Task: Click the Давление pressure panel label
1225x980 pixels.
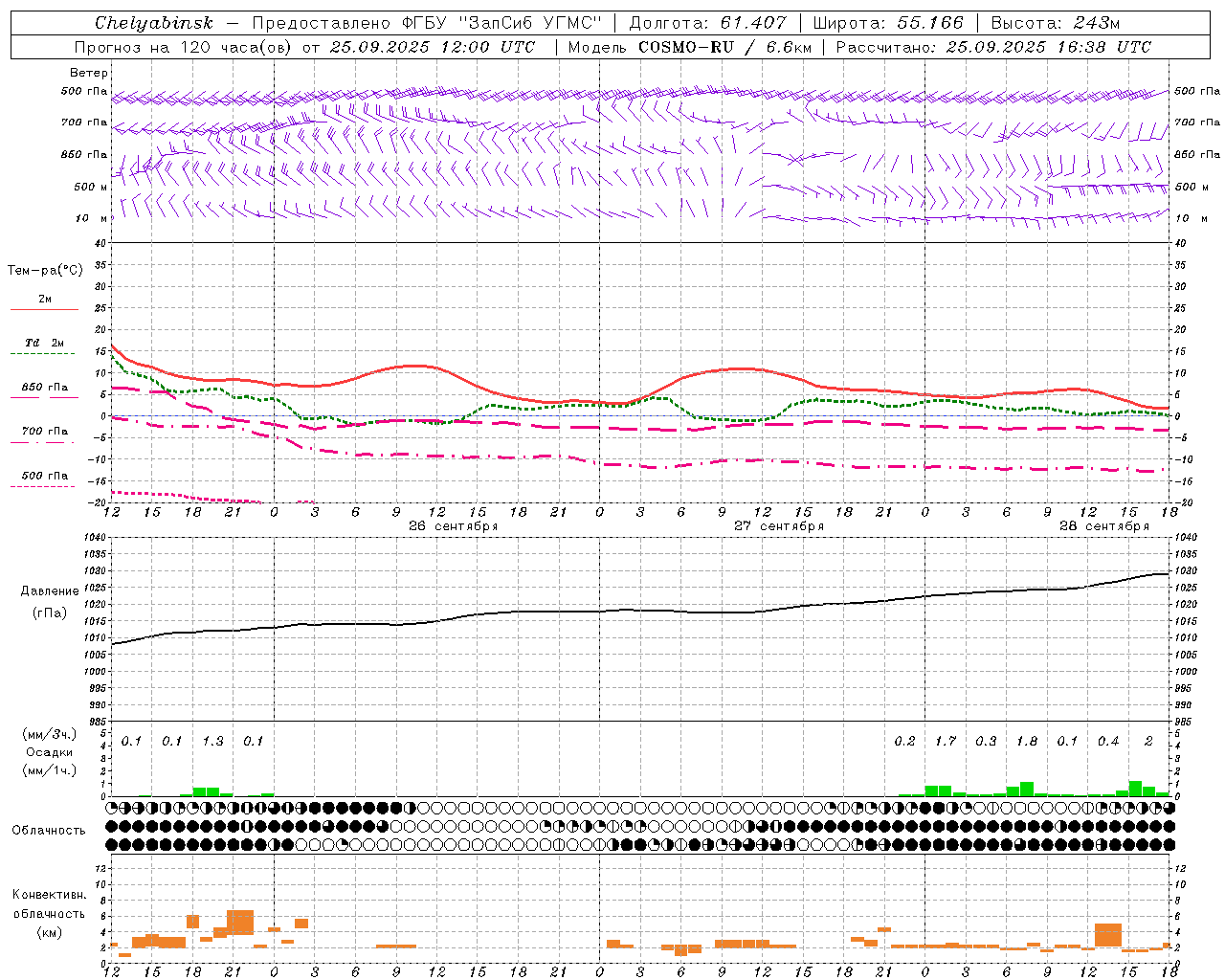Action: (x=49, y=591)
